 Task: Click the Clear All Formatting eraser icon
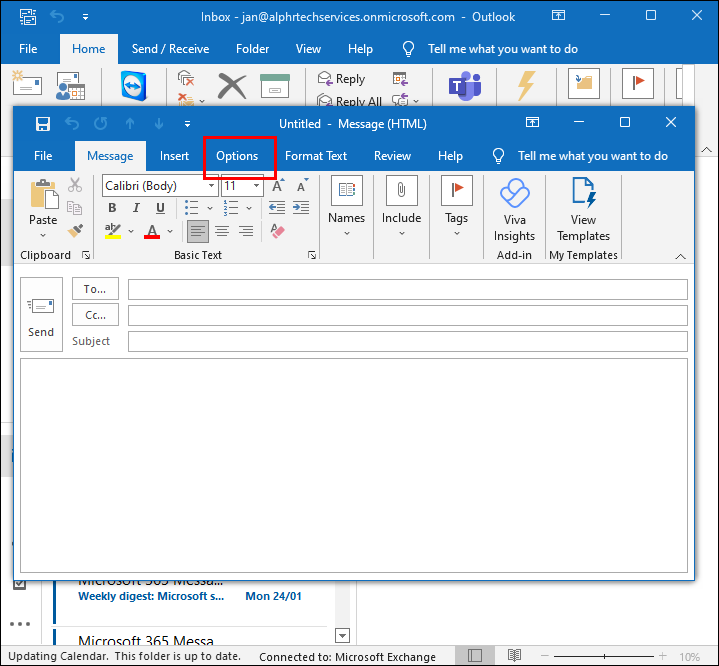pos(278,231)
